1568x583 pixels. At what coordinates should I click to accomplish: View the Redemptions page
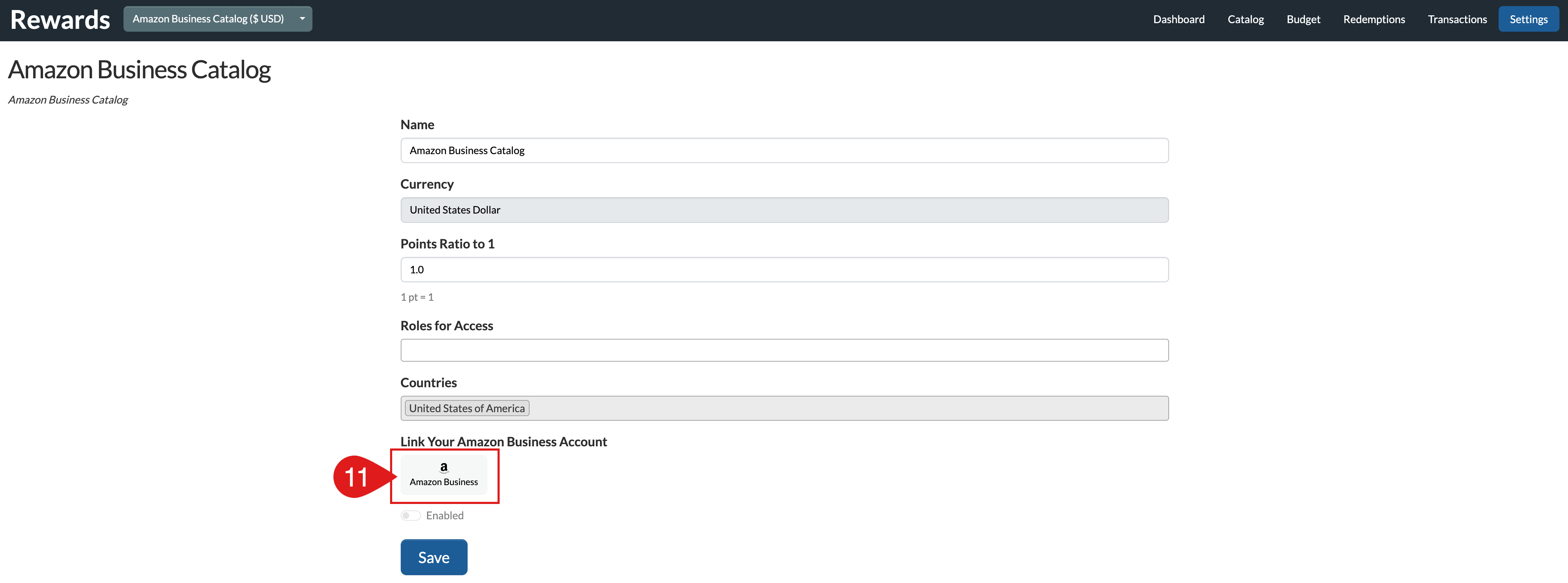[x=1374, y=20]
